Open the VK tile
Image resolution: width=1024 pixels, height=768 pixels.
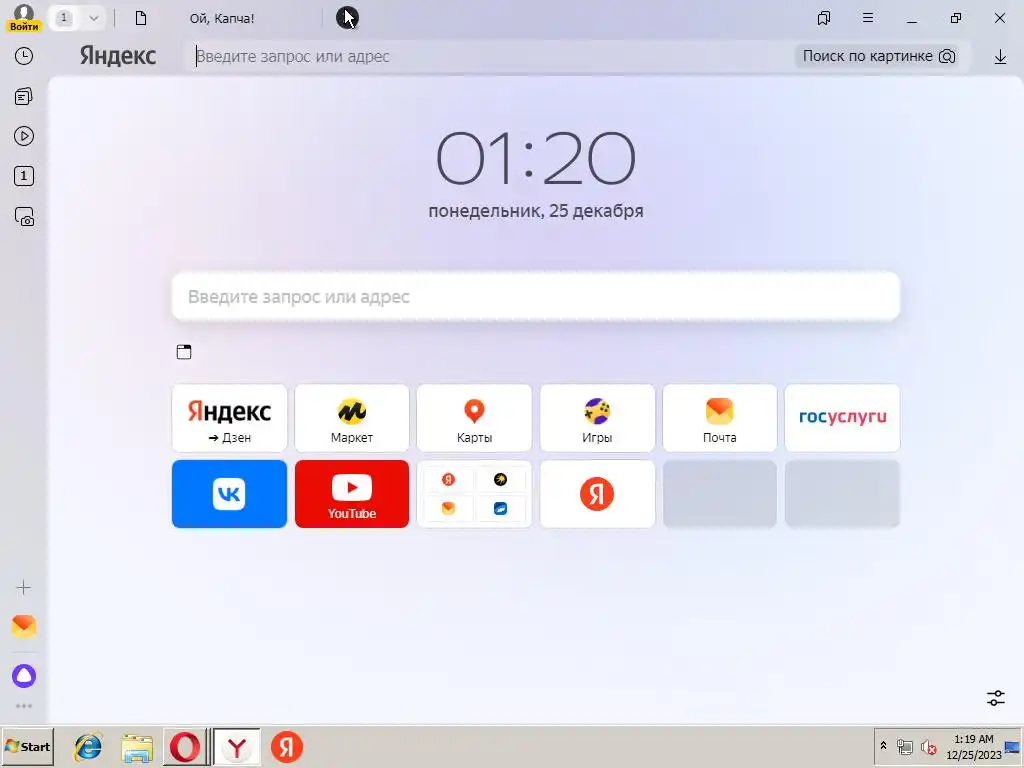(x=229, y=494)
